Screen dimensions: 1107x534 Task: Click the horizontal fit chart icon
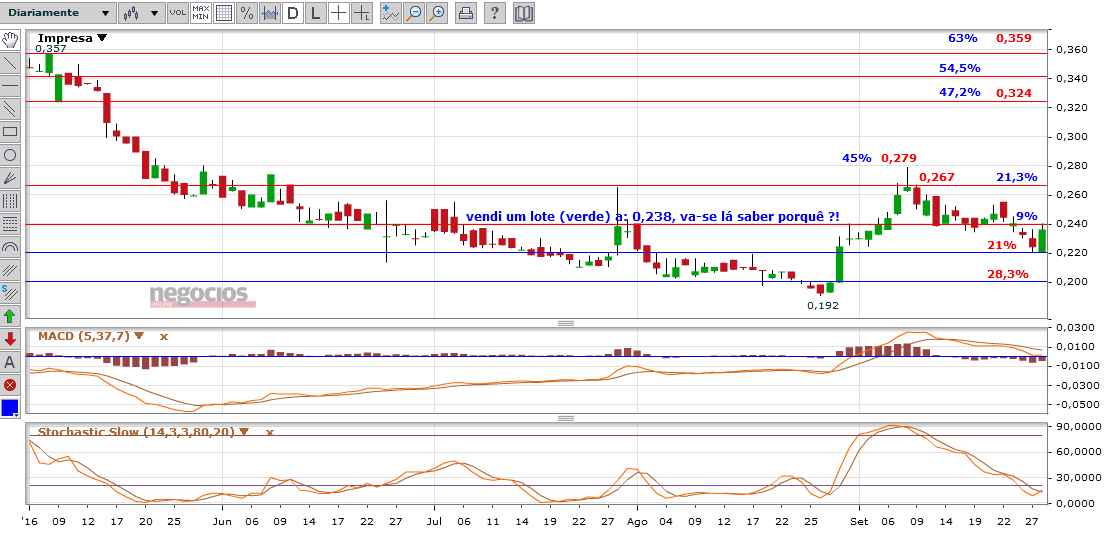(270, 13)
